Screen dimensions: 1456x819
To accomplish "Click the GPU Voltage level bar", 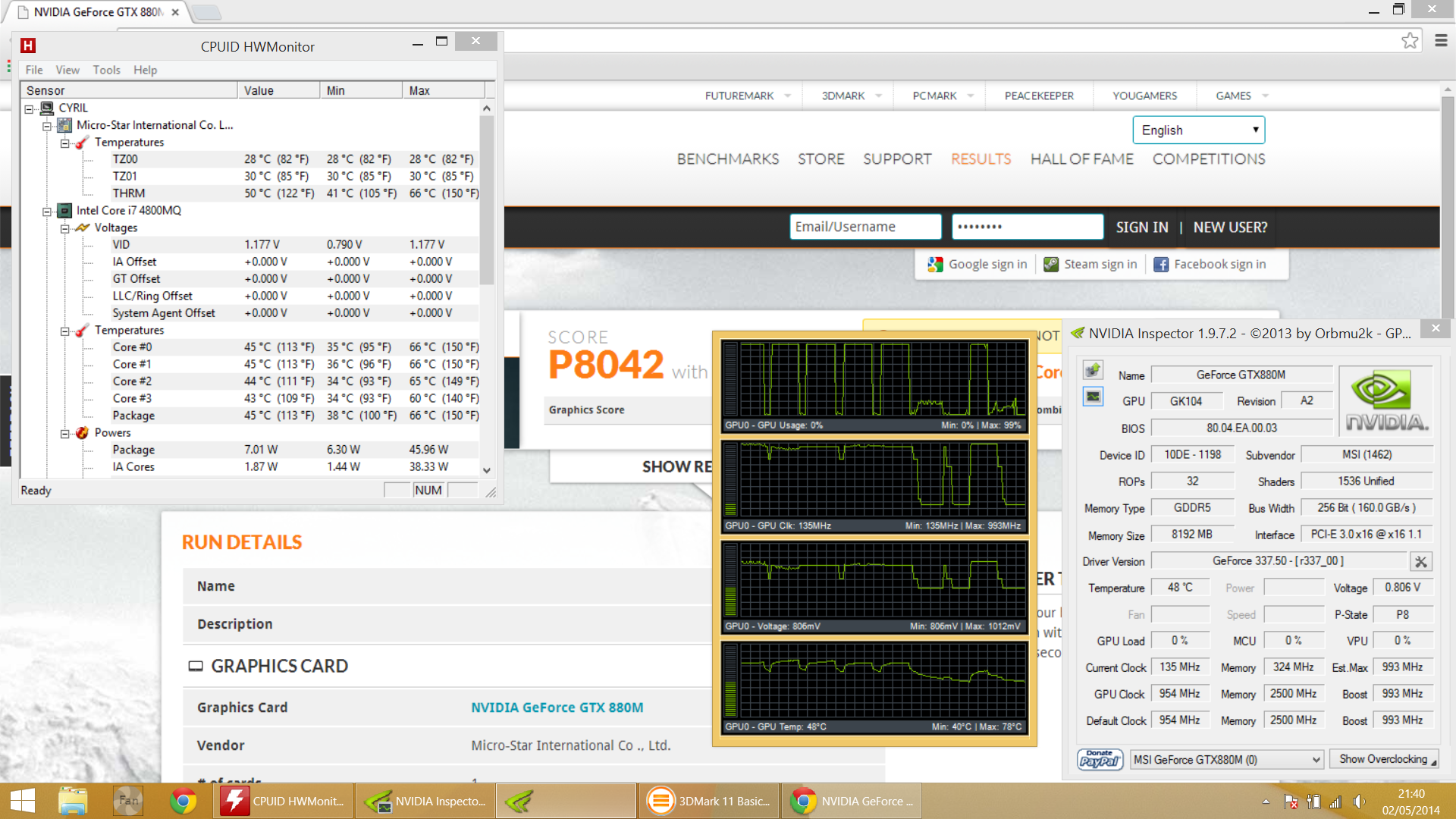I will (x=731, y=580).
